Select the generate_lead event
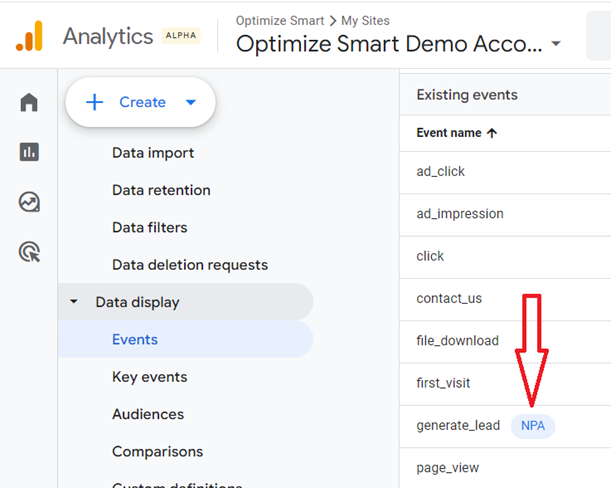 coord(458,426)
